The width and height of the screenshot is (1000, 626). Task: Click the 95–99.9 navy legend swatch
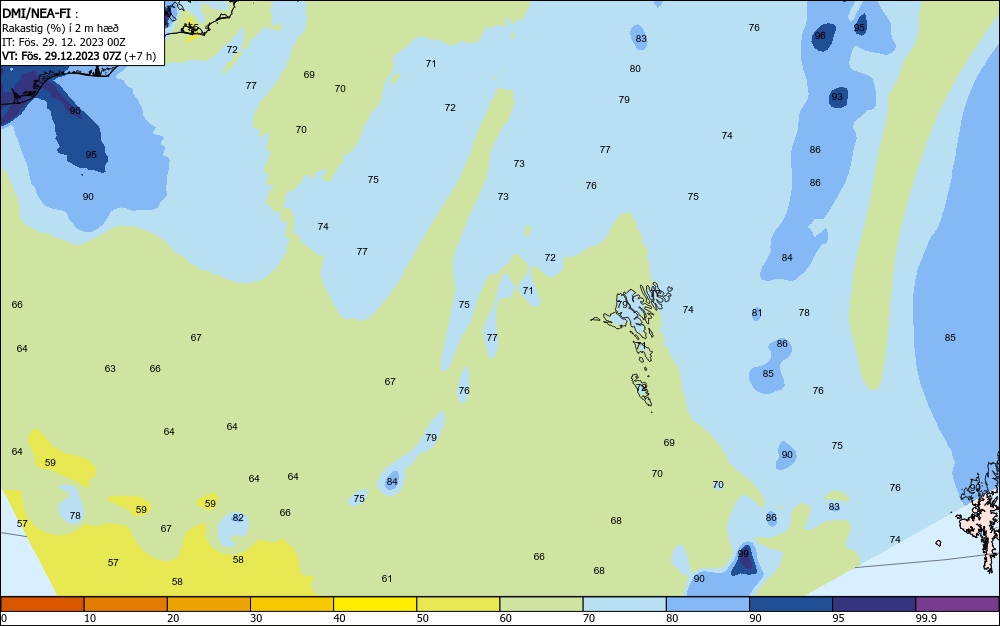pyautogui.click(x=874, y=604)
